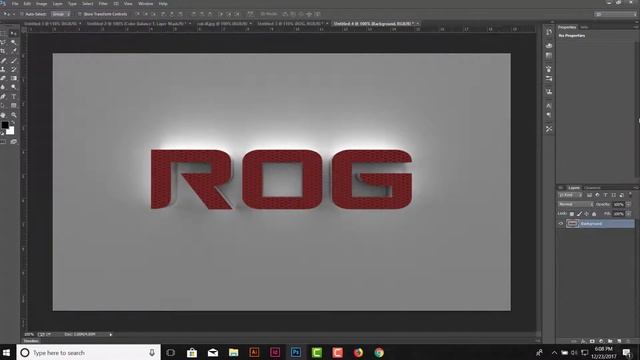Select the Brush tool
Image resolution: width=640 pixels, height=360 pixels.
click(x=13, y=60)
